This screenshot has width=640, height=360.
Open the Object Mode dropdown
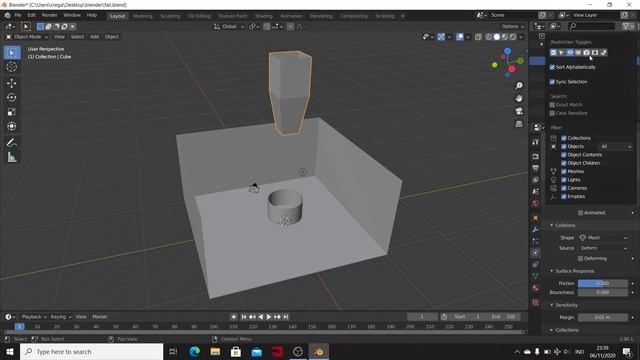(x=27, y=37)
